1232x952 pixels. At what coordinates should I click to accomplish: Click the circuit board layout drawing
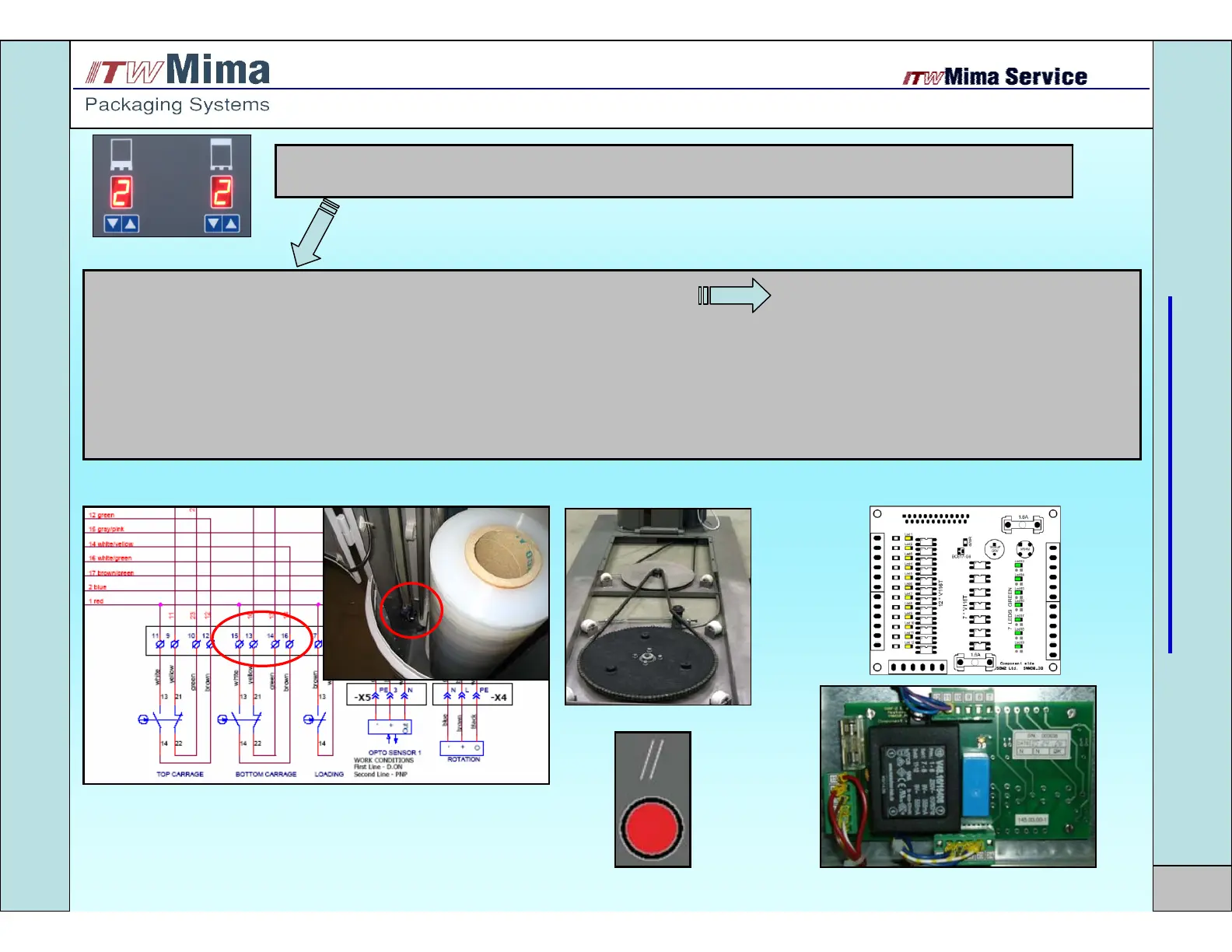(x=964, y=590)
